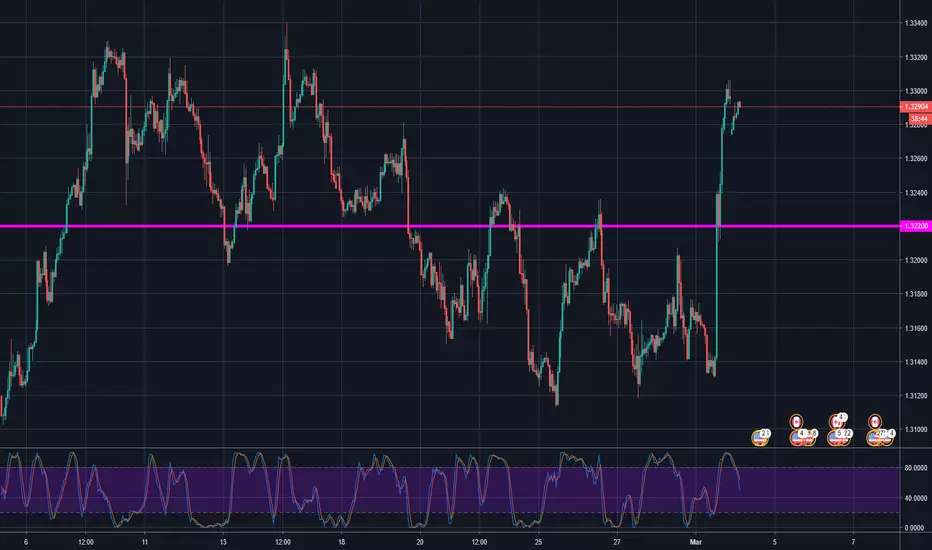Click the 1.32600 price axis value
Image resolution: width=932 pixels, height=550 pixels.
coord(916,159)
